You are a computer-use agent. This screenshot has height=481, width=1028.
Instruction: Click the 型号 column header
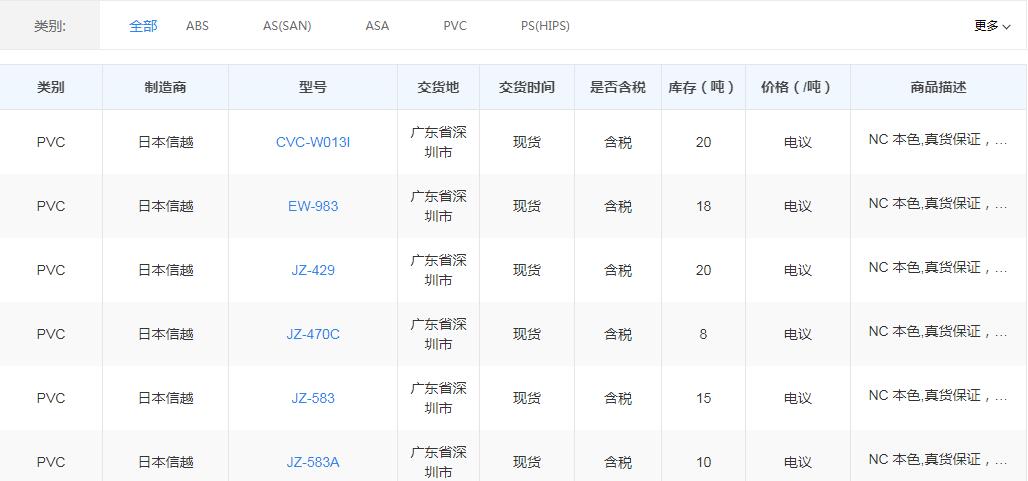(313, 87)
